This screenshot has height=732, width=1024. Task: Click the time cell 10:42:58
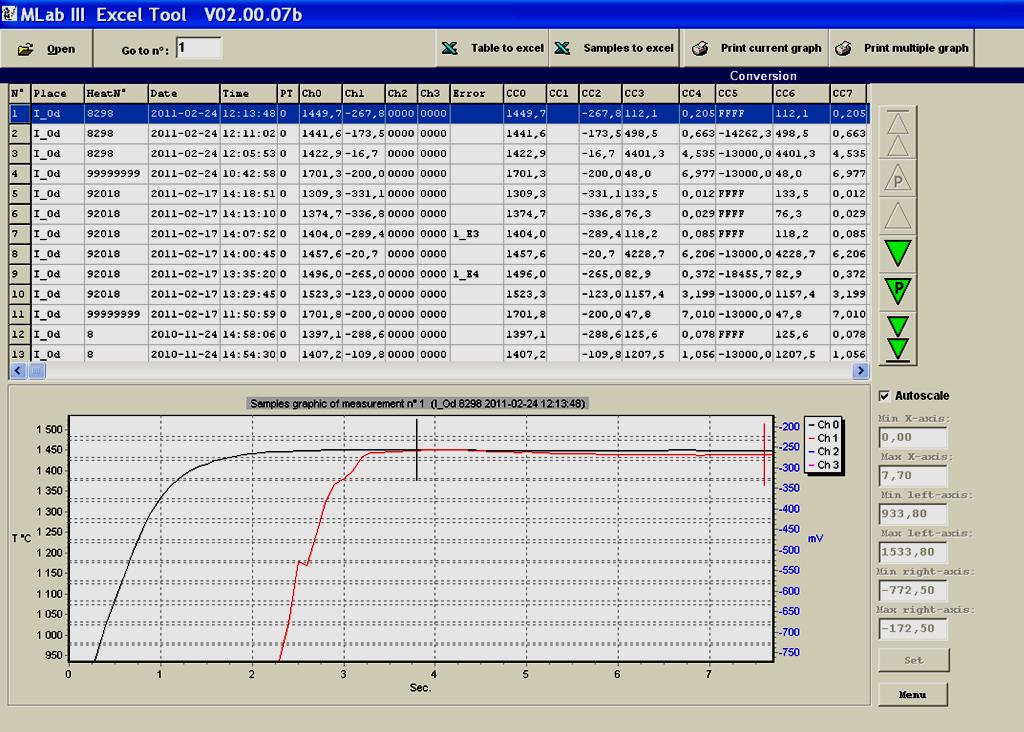(249, 174)
